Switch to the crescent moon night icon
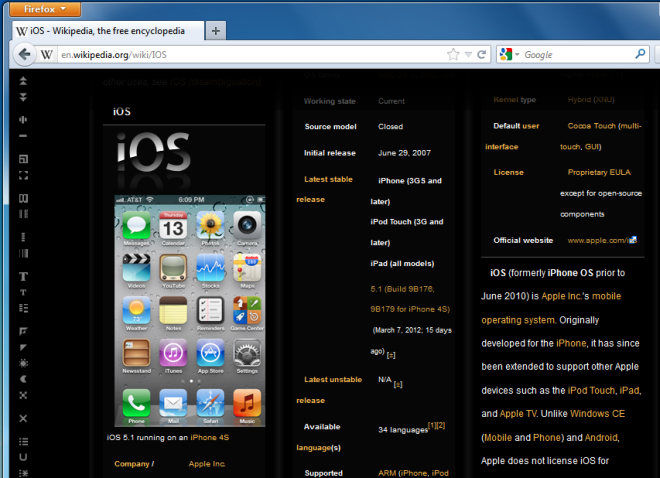The height and width of the screenshot is (478, 660). (x=23, y=379)
